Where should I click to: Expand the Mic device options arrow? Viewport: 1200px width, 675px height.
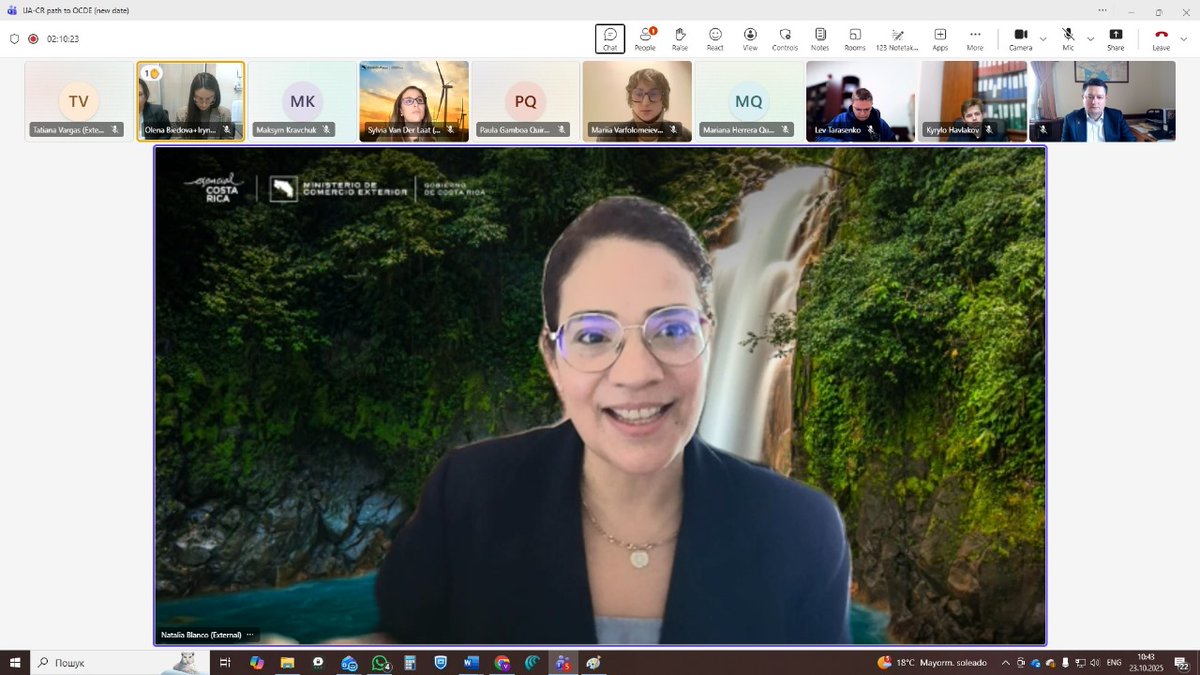coord(1090,39)
